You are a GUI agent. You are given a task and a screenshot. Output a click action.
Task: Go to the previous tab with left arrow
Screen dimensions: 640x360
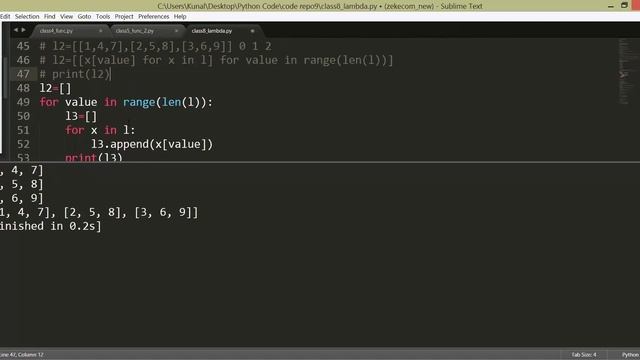(x=16, y=30)
